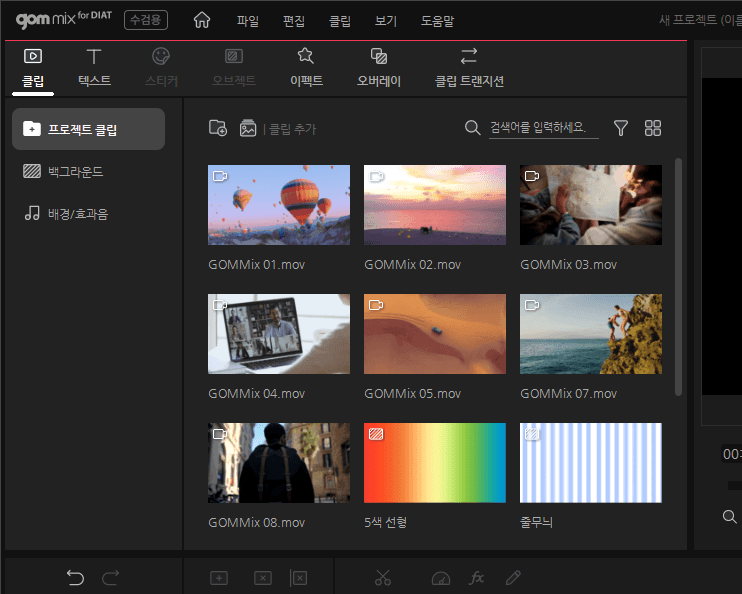Select 백그라운드 in the sidebar
Screen dimensions: 742x594
tap(75, 172)
